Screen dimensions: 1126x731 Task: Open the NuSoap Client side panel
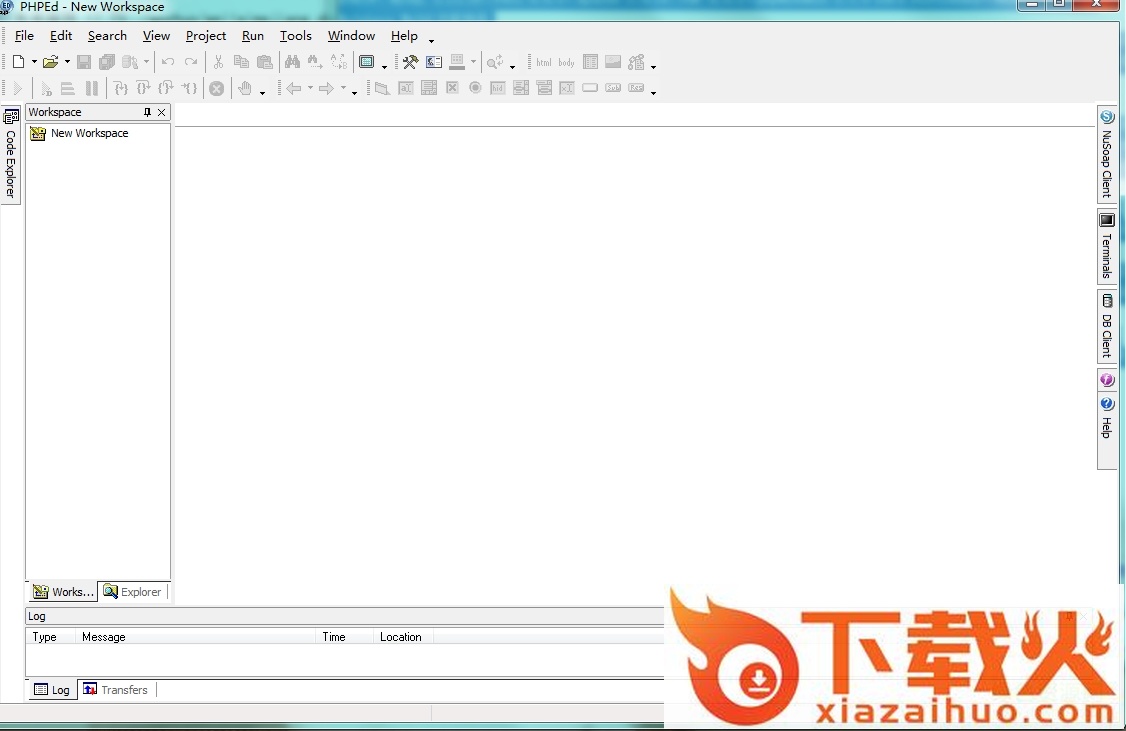(1107, 155)
